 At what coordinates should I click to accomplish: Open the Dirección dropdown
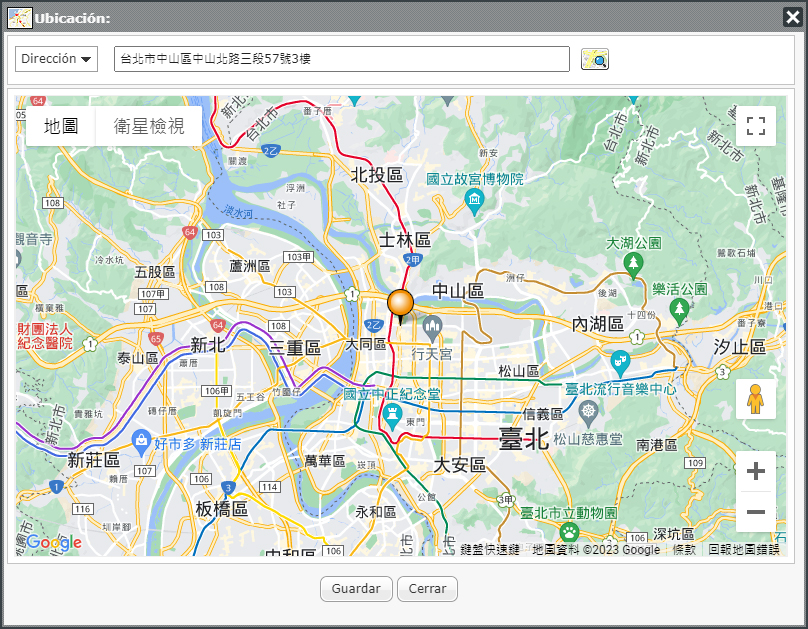tap(56, 59)
